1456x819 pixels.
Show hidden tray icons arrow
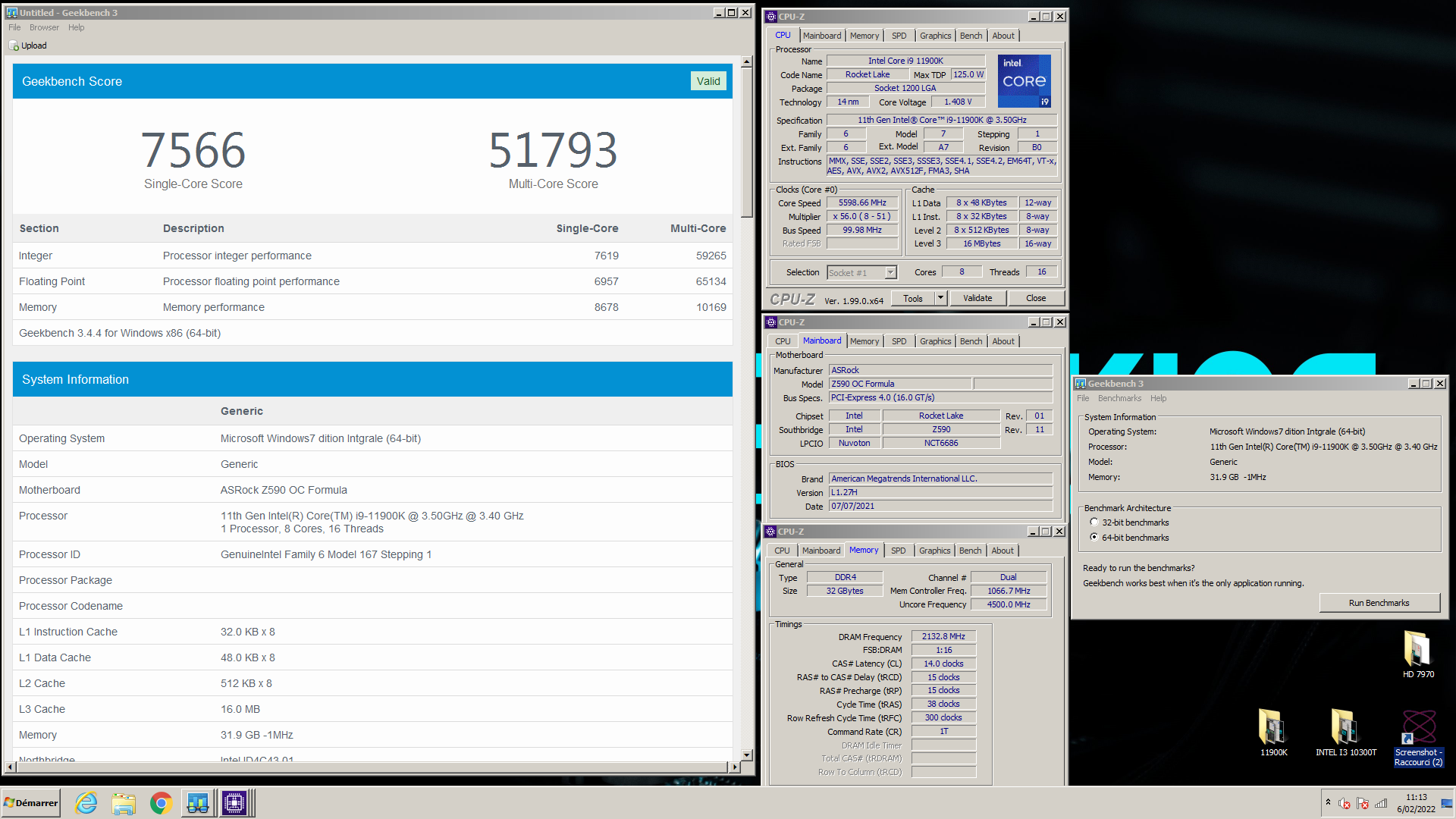[x=1328, y=802]
